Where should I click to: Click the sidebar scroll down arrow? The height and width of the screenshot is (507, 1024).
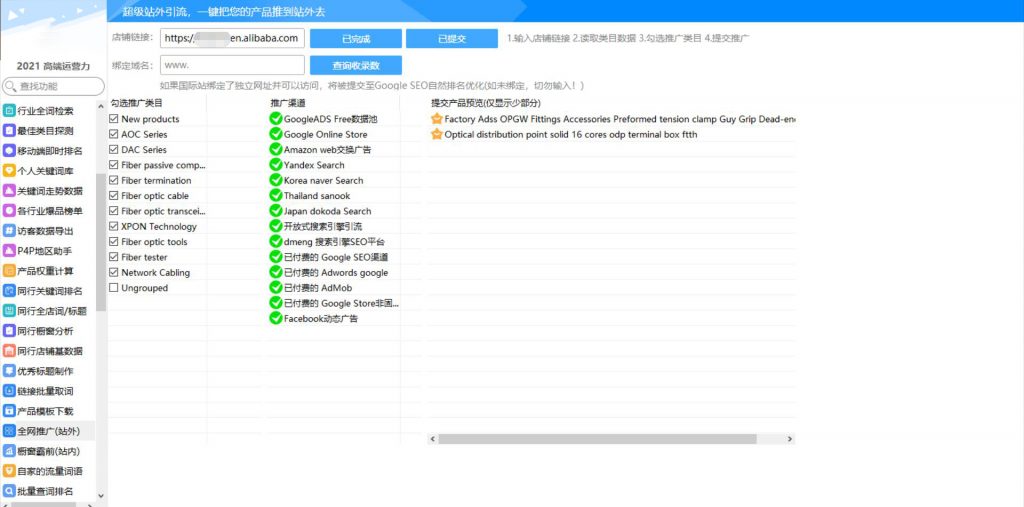[101, 496]
